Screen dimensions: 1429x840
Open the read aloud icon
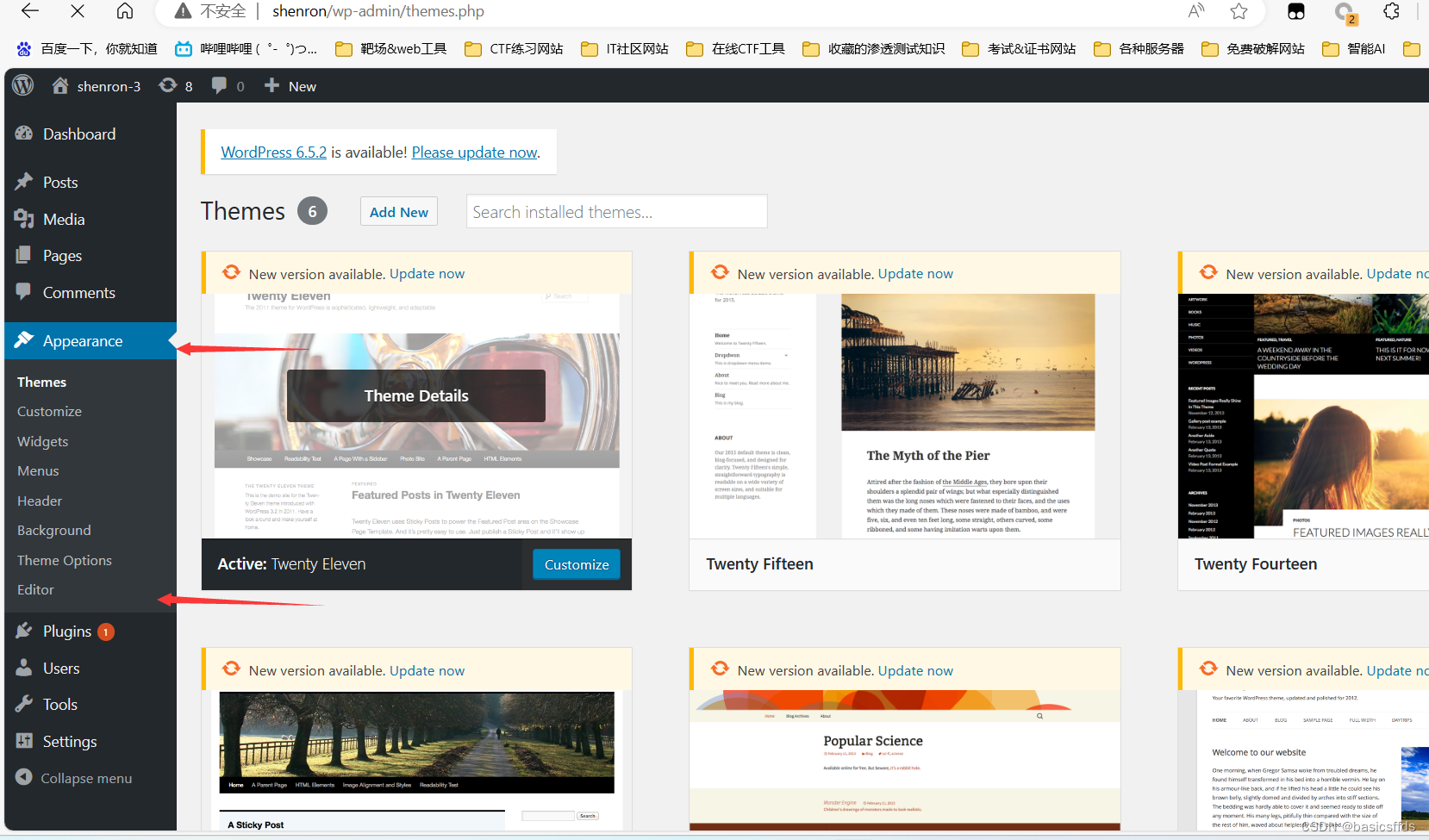[1196, 11]
